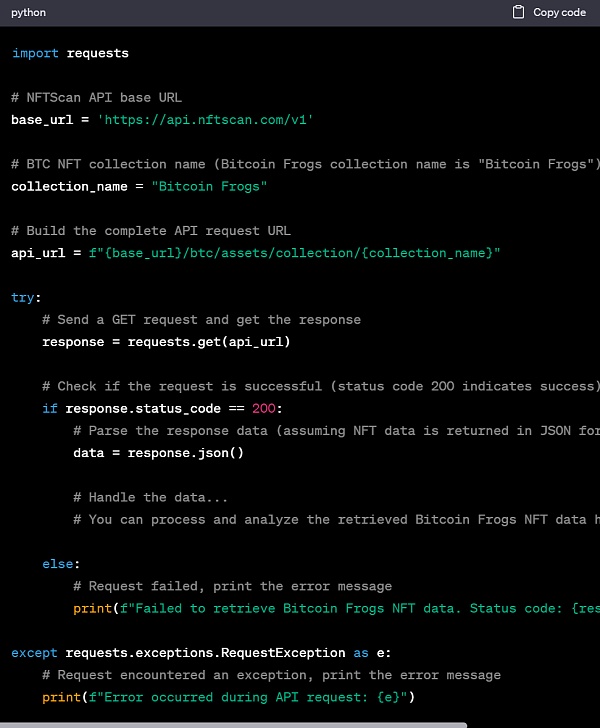Click the 200 status code number
This screenshot has height=728, width=600.
tap(264, 409)
